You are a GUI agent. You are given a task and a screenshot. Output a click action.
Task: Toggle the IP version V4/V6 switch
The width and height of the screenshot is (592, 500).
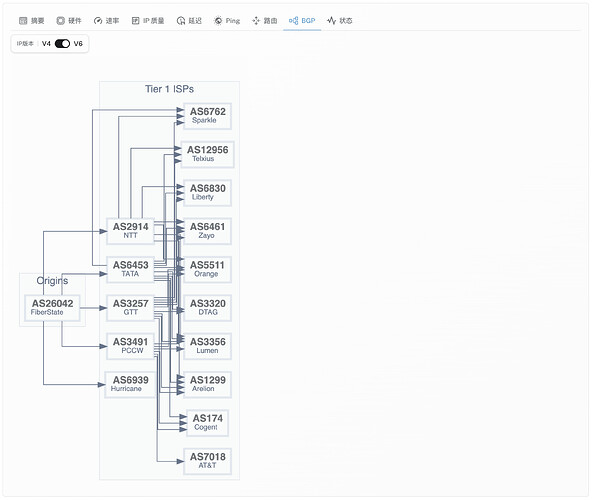pyautogui.click(x=62, y=44)
